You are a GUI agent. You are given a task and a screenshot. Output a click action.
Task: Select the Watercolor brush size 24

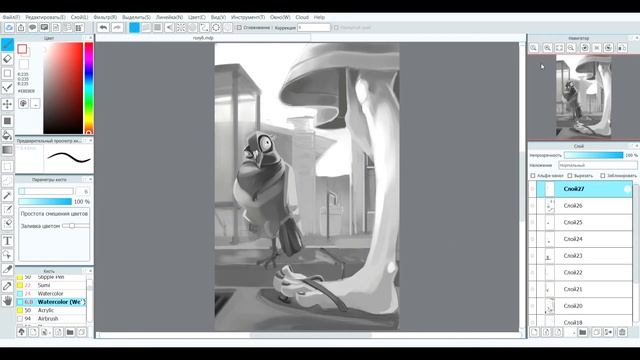tap(51, 293)
